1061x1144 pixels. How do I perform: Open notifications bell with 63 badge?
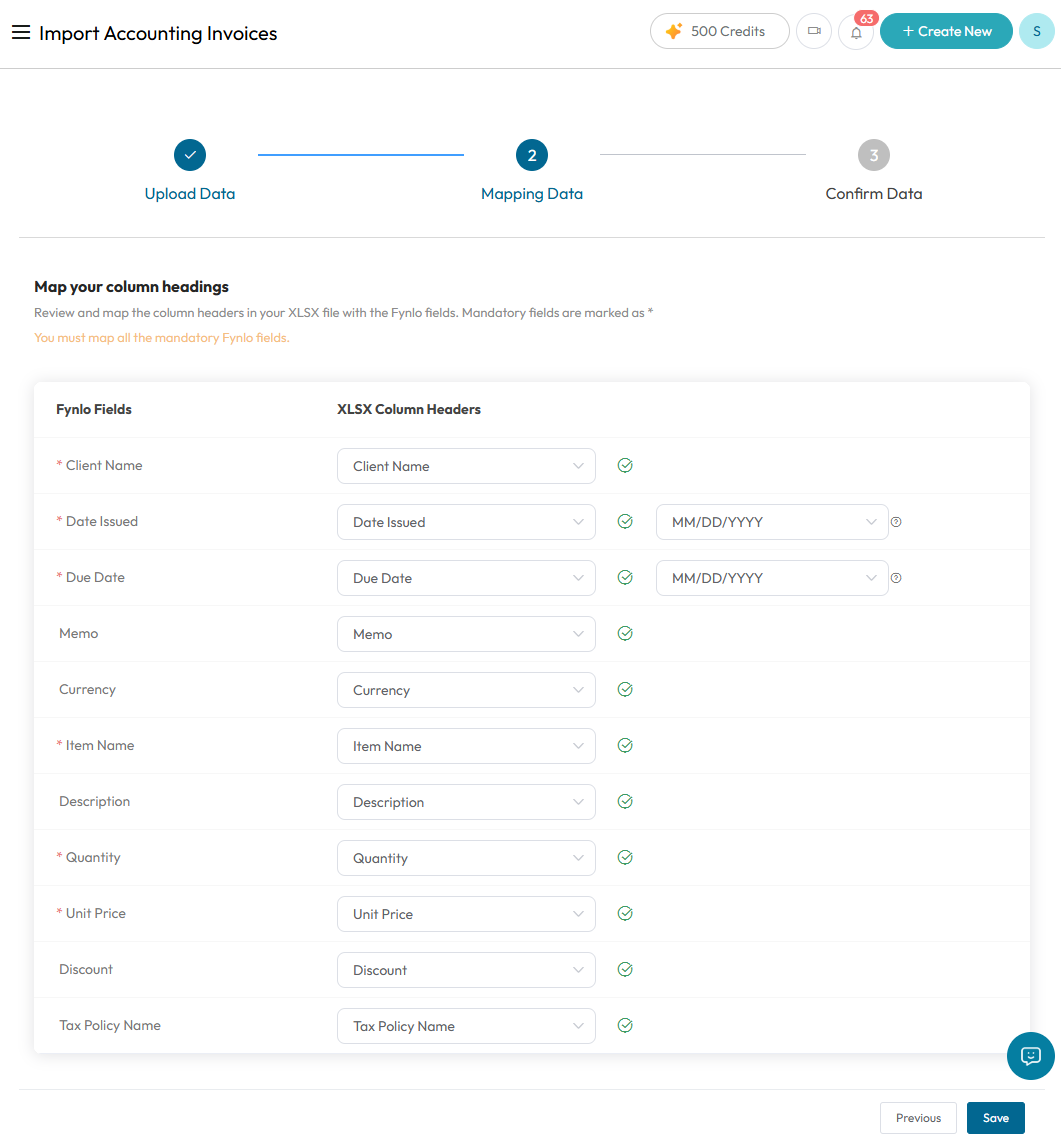coord(856,32)
